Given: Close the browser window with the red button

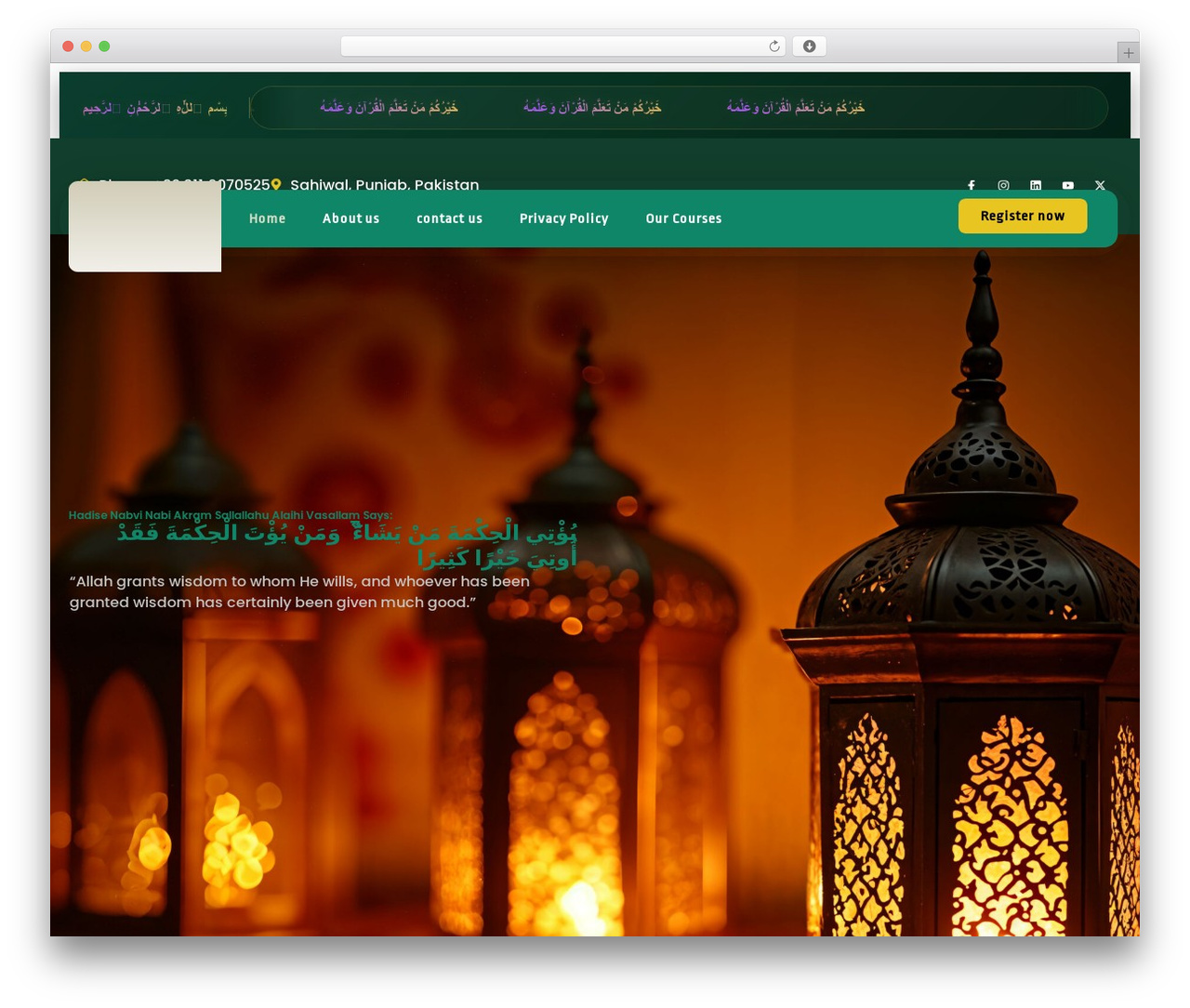Looking at the screenshot, I should [68, 46].
